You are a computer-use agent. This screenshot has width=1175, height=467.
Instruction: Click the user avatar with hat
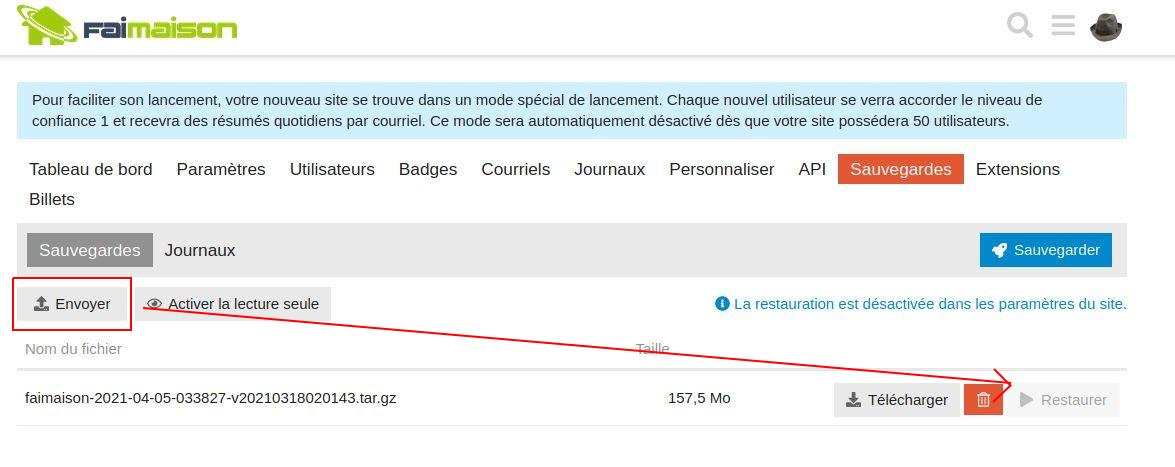[1106, 27]
